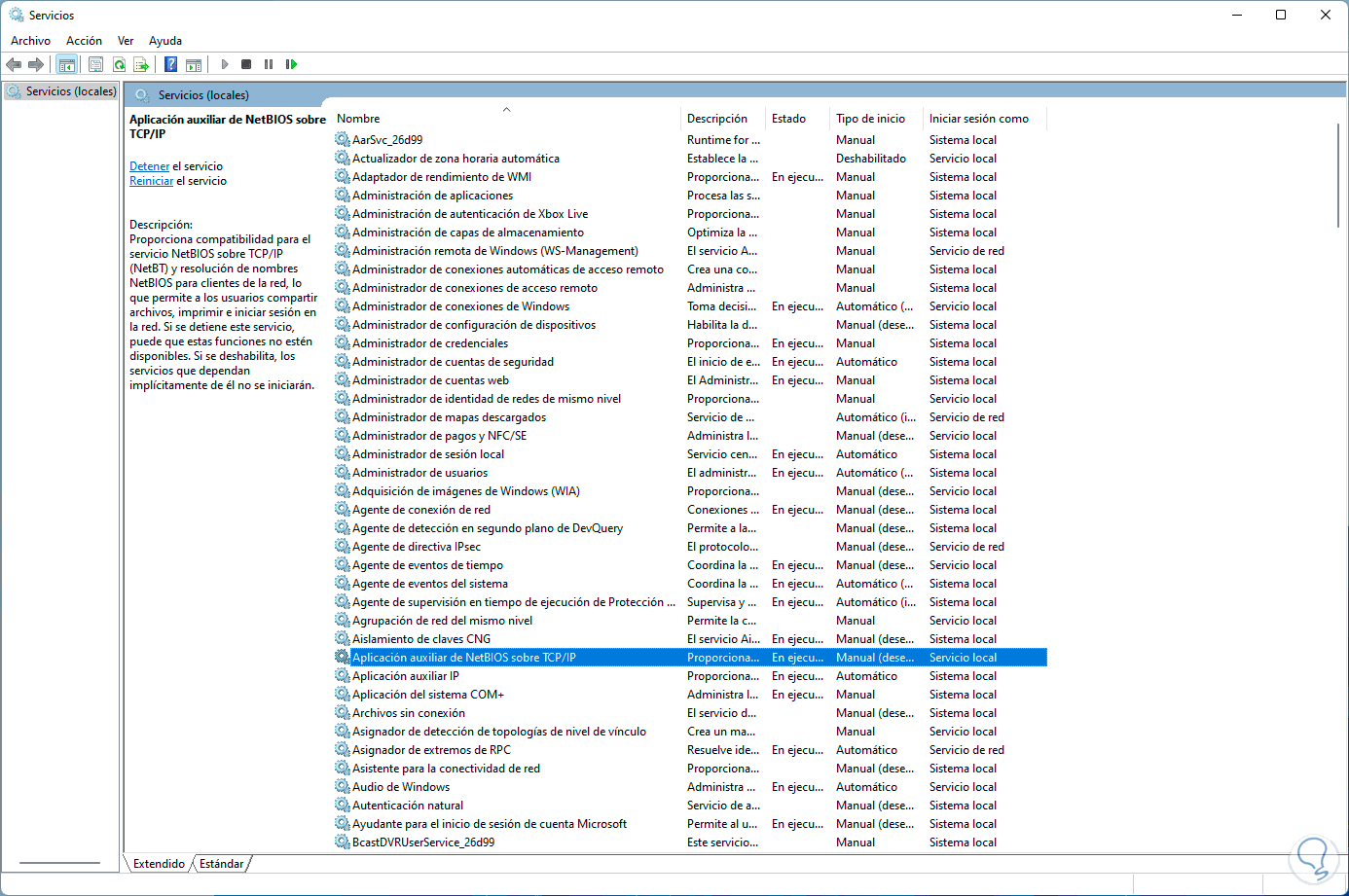Click the gear icon for Administrador de cuentas web
This screenshot has width=1349, height=896.
click(x=343, y=380)
